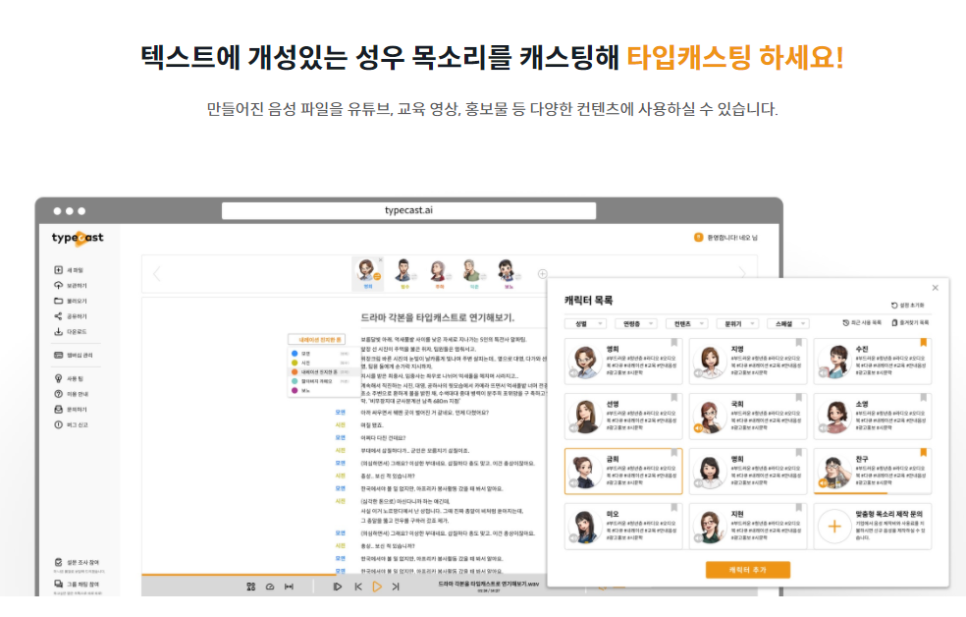The width and height of the screenshot is (966, 617).
Task: Toggle bookmark on the 지영 card
Action: coord(798,342)
